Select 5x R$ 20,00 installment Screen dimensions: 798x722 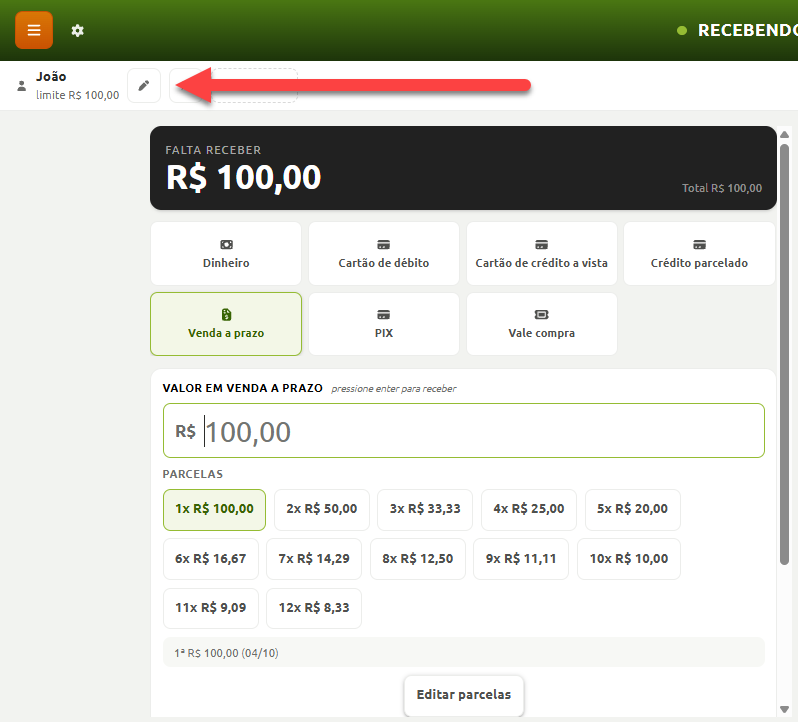coord(633,509)
